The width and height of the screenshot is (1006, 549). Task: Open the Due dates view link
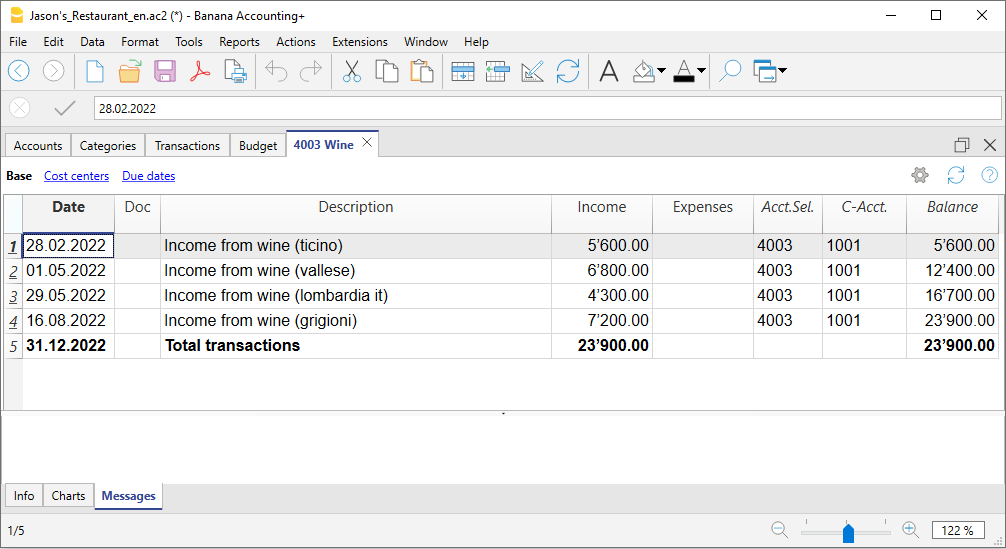[x=148, y=176]
